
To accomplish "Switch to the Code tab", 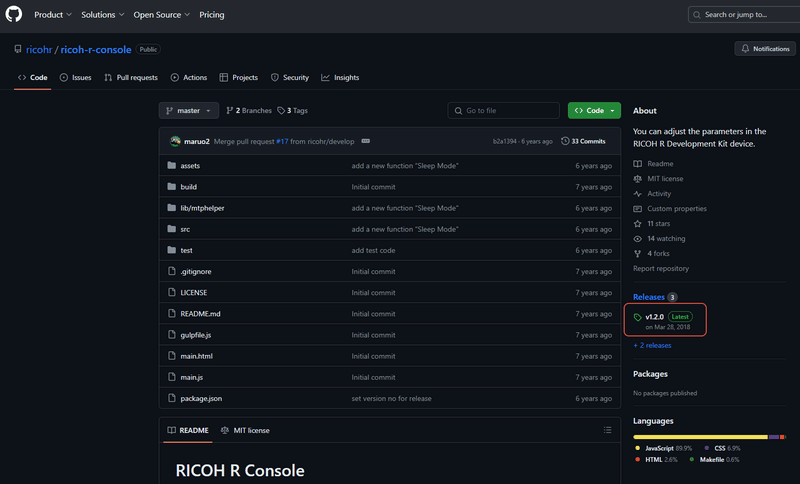I will click(x=33, y=78).
